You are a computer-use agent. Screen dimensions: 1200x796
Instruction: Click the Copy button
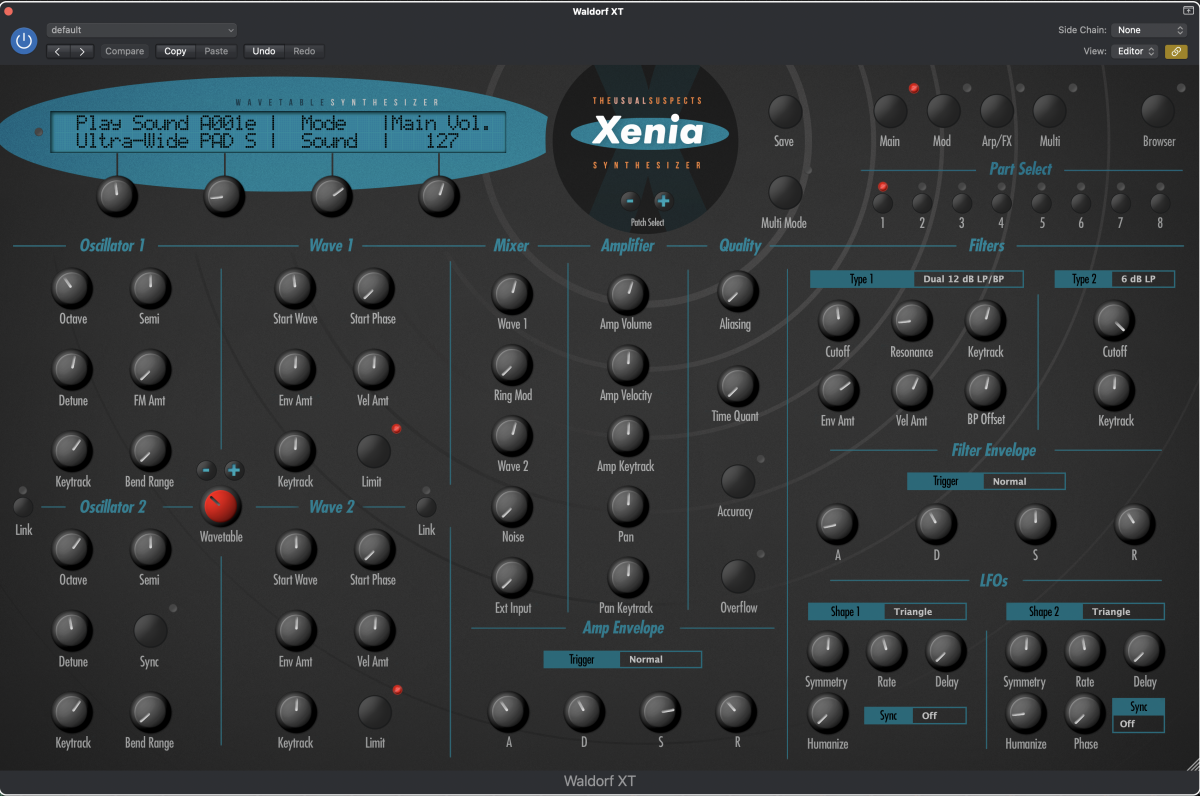[x=175, y=51]
